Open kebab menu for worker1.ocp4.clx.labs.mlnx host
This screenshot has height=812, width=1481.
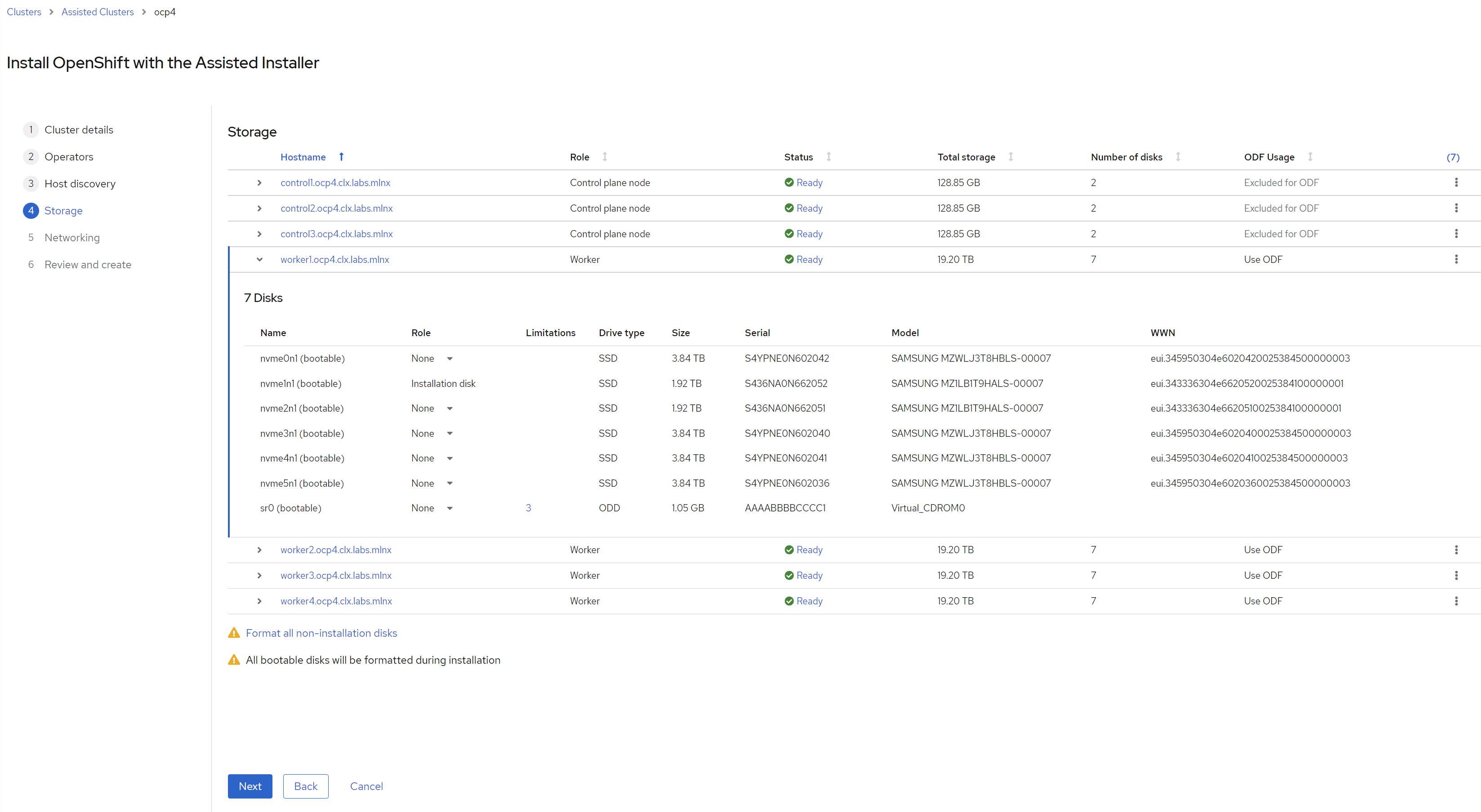click(1456, 260)
